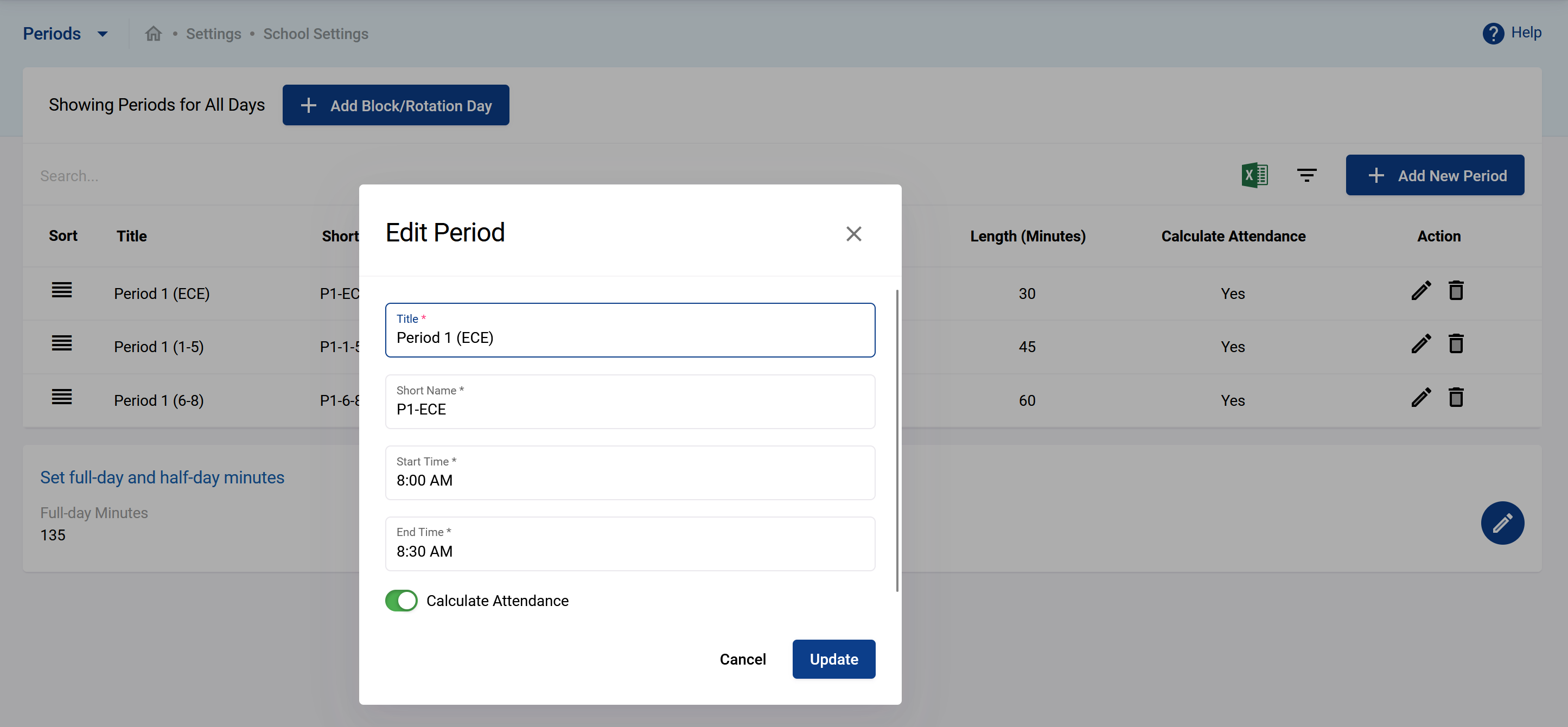Image resolution: width=1568 pixels, height=727 pixels.
Task: Open the End Time field picker
Action: 629,544
